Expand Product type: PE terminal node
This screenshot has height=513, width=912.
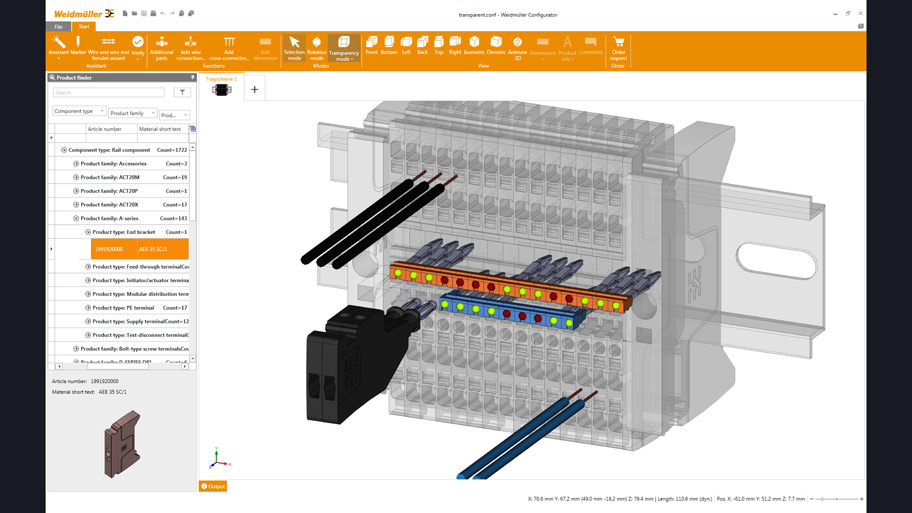[88, 308]
